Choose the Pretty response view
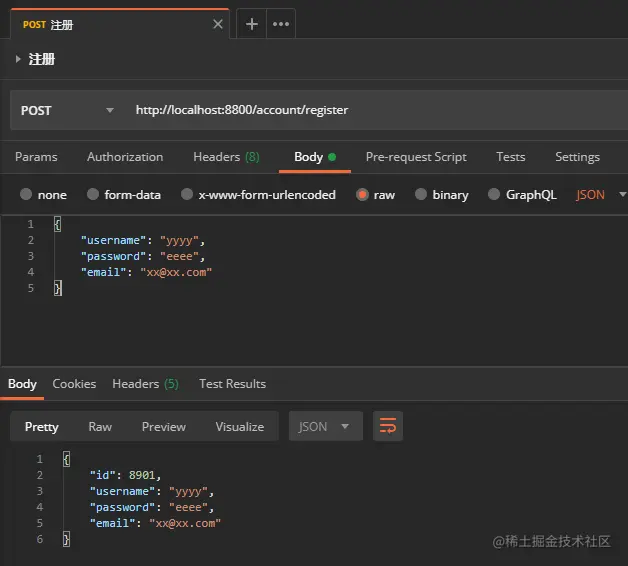The width and height of the screenshot is (628, 566). pyautogui.click(x=42, y=427)
